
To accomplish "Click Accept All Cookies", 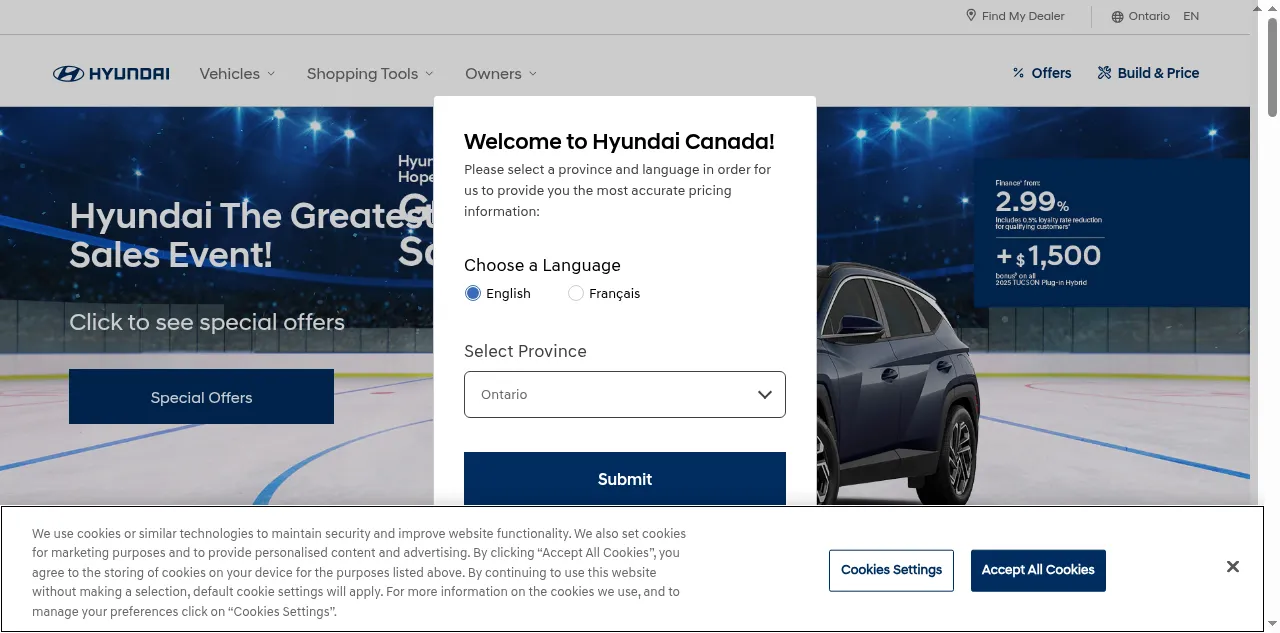I will pyautogui.click(x=1038, y=570).
